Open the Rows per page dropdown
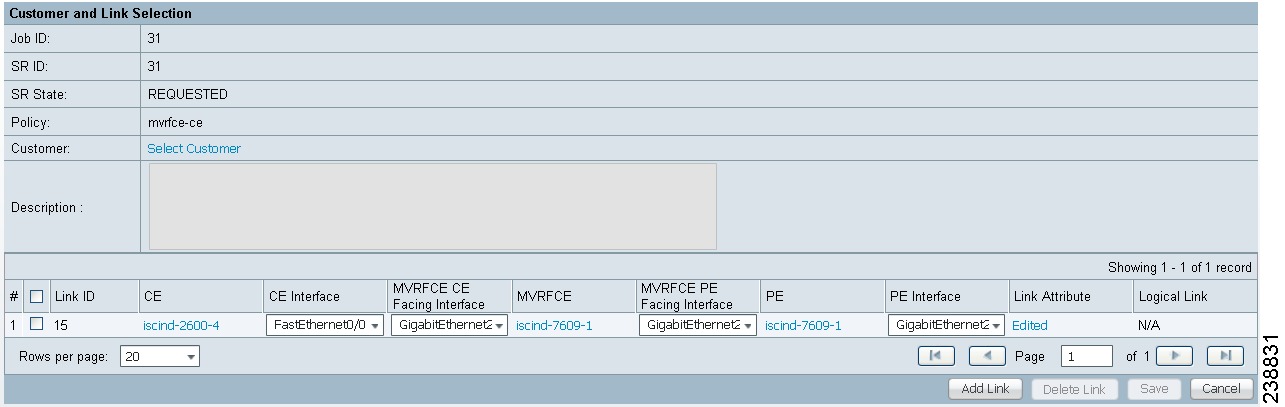Screen dimensions: 1285x407 click(x=160, y=356)
